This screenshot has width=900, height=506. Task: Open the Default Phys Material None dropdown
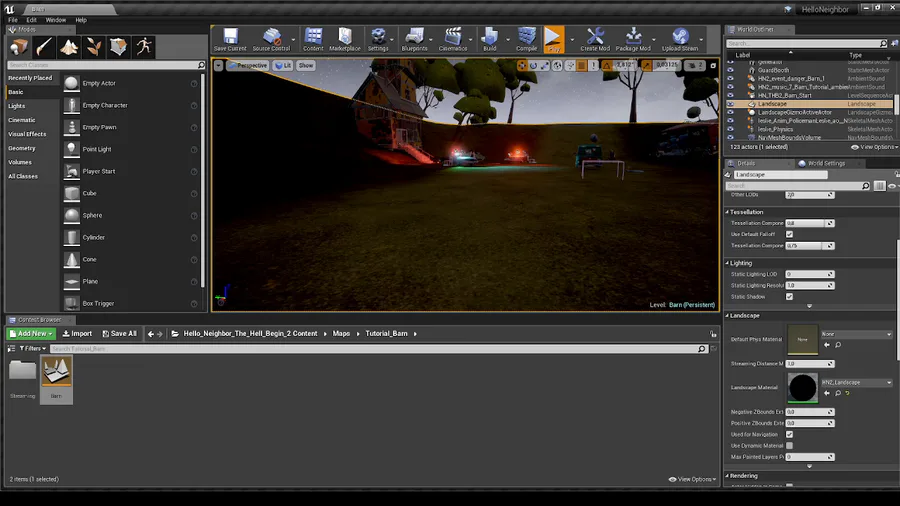coord(856,334)
